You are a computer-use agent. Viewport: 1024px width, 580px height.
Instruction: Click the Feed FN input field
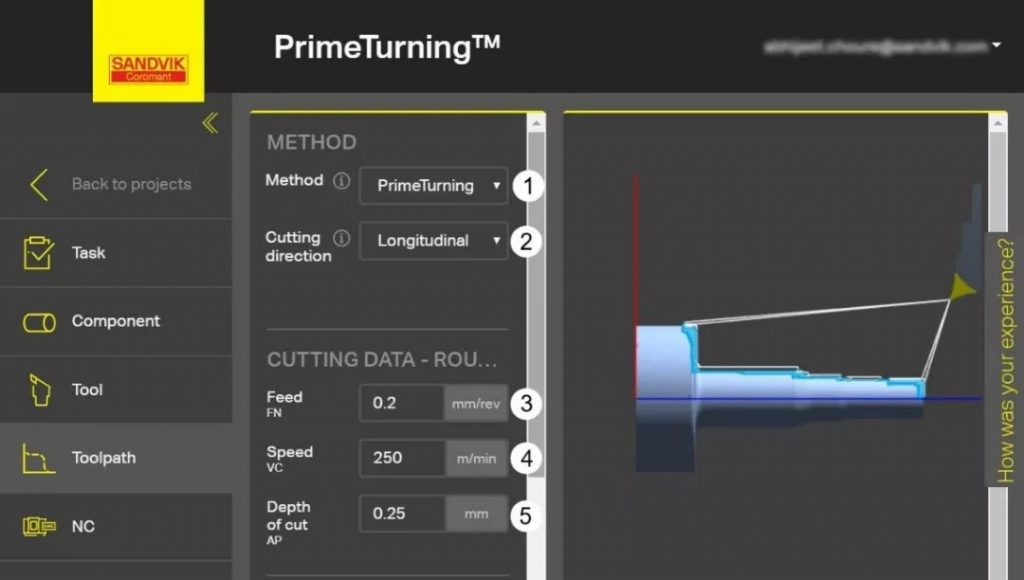[x=402, y=403]
